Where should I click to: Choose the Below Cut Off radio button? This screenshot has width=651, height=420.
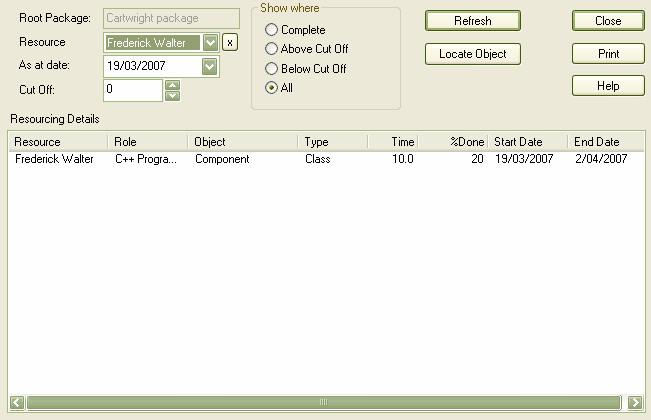[x=272, y=69]
